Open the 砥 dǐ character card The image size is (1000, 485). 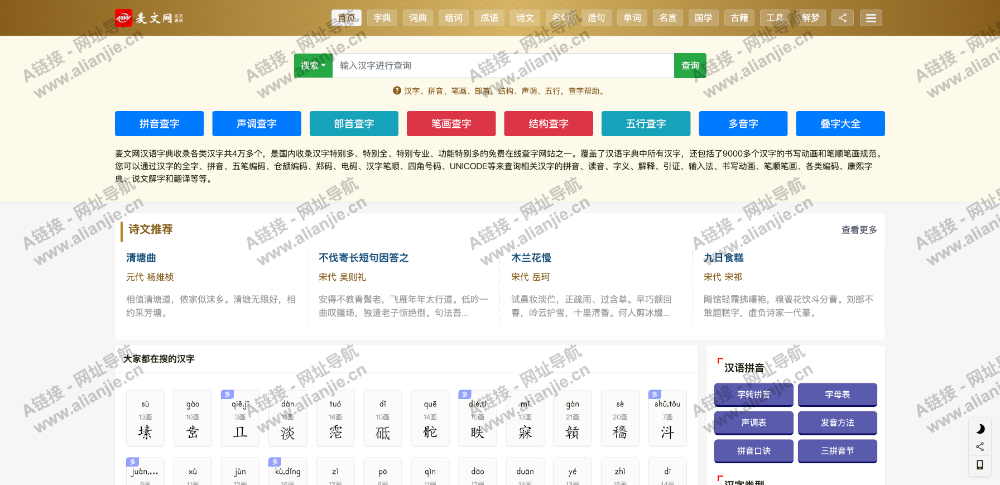point(383,418)
